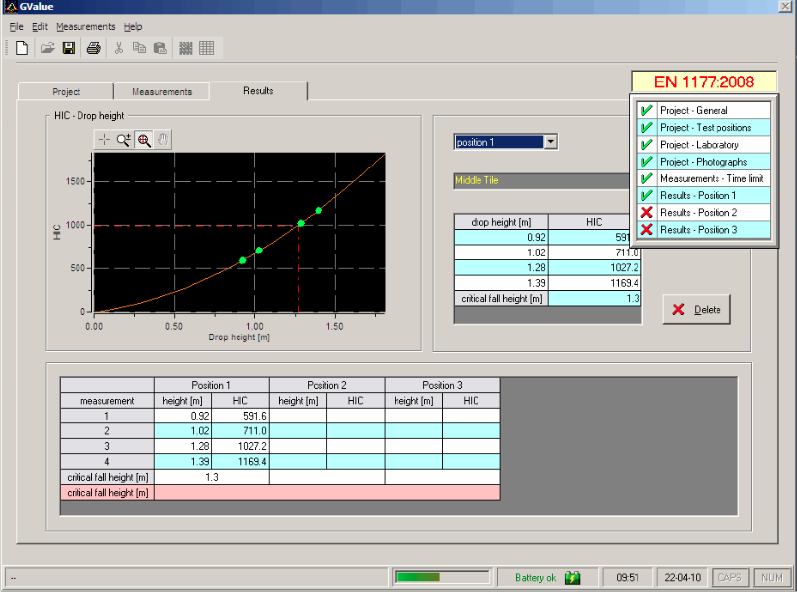This screenshot has height=592, width=797.
Task: Print the results with the printer icon
Action: 93,48
